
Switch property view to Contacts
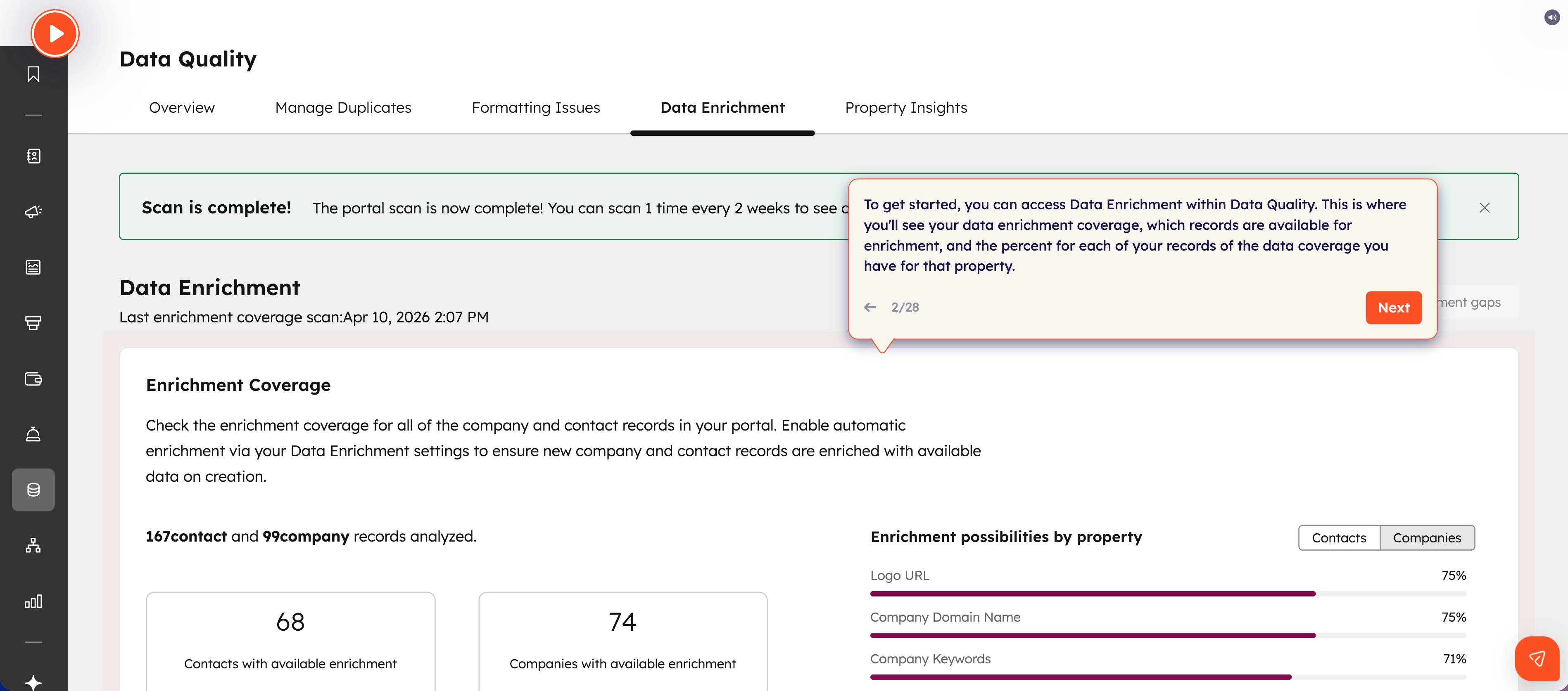tap(1338, 538)
